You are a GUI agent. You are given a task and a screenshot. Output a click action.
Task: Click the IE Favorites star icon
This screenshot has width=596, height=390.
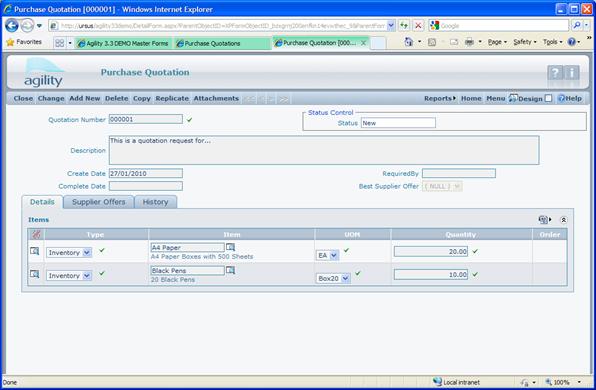click(10, 42)
